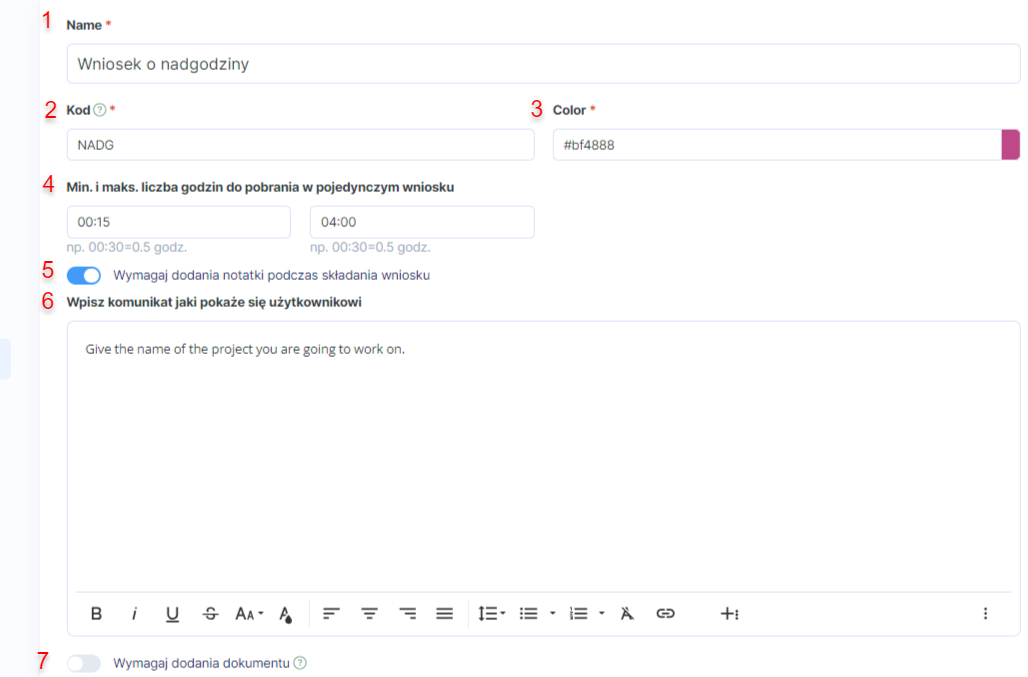Align message text to the left

click(331, 613)
